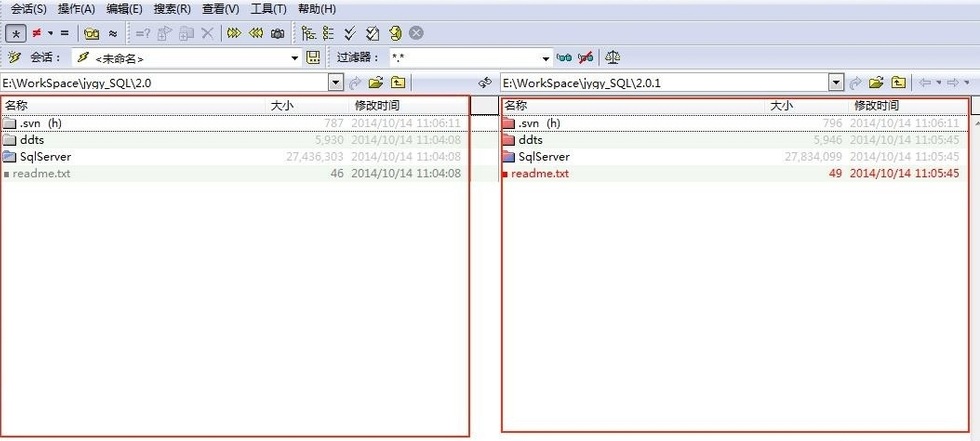The height and width of the screenshot is (441, 980).
Task: Click the Refresh yellow circular icon
Action: click(395, 33)
